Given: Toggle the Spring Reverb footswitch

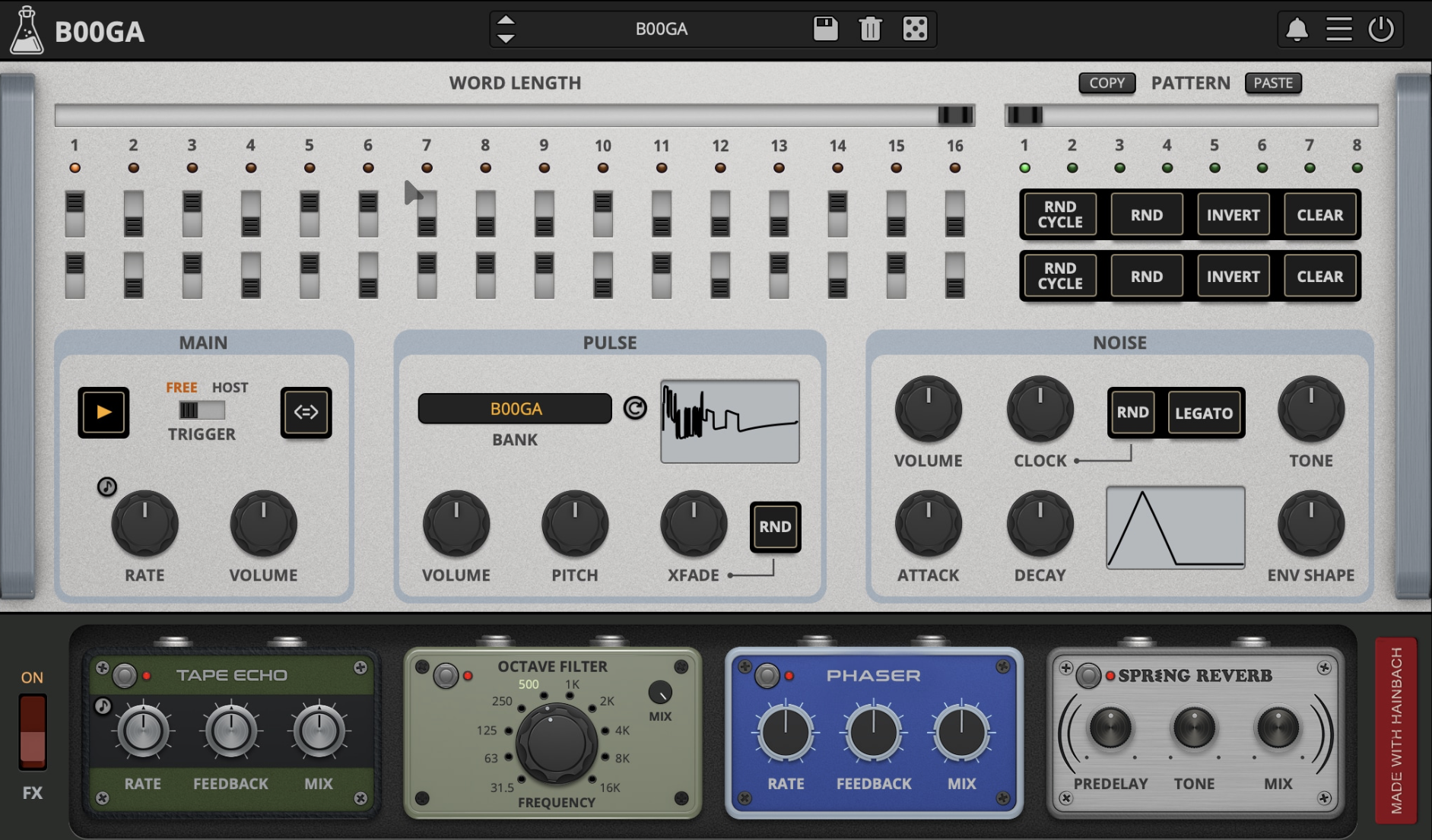Looking at the screenshot, I should coord(1088,676).
